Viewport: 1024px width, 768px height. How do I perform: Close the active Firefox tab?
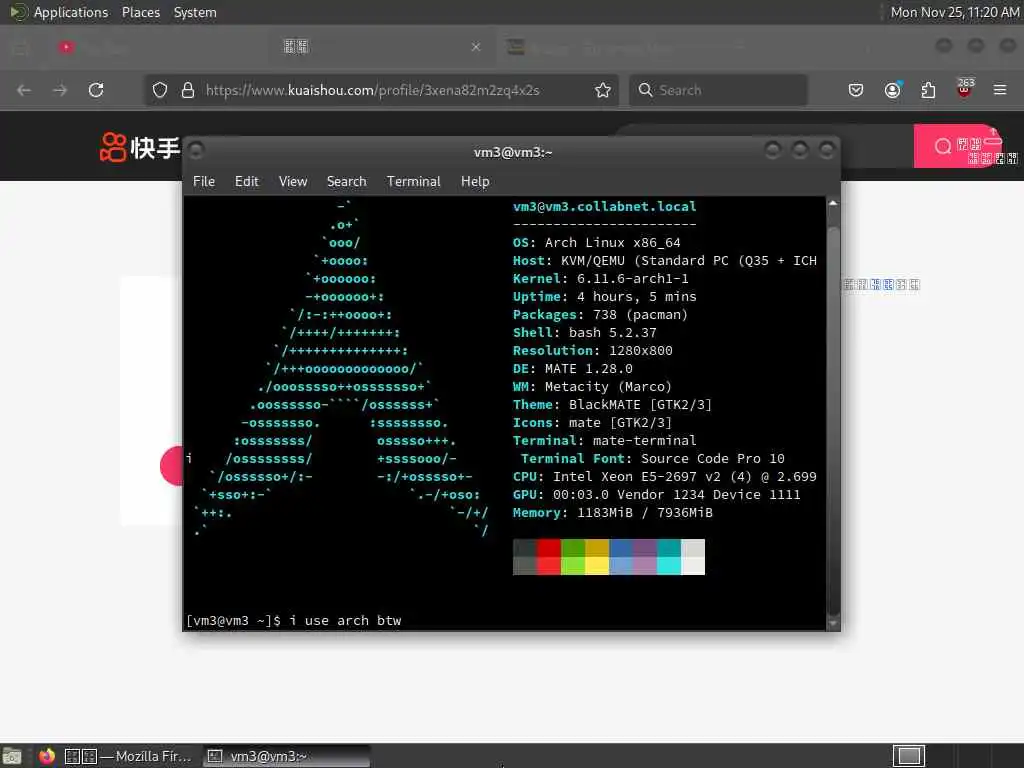(x=476, y=46)
